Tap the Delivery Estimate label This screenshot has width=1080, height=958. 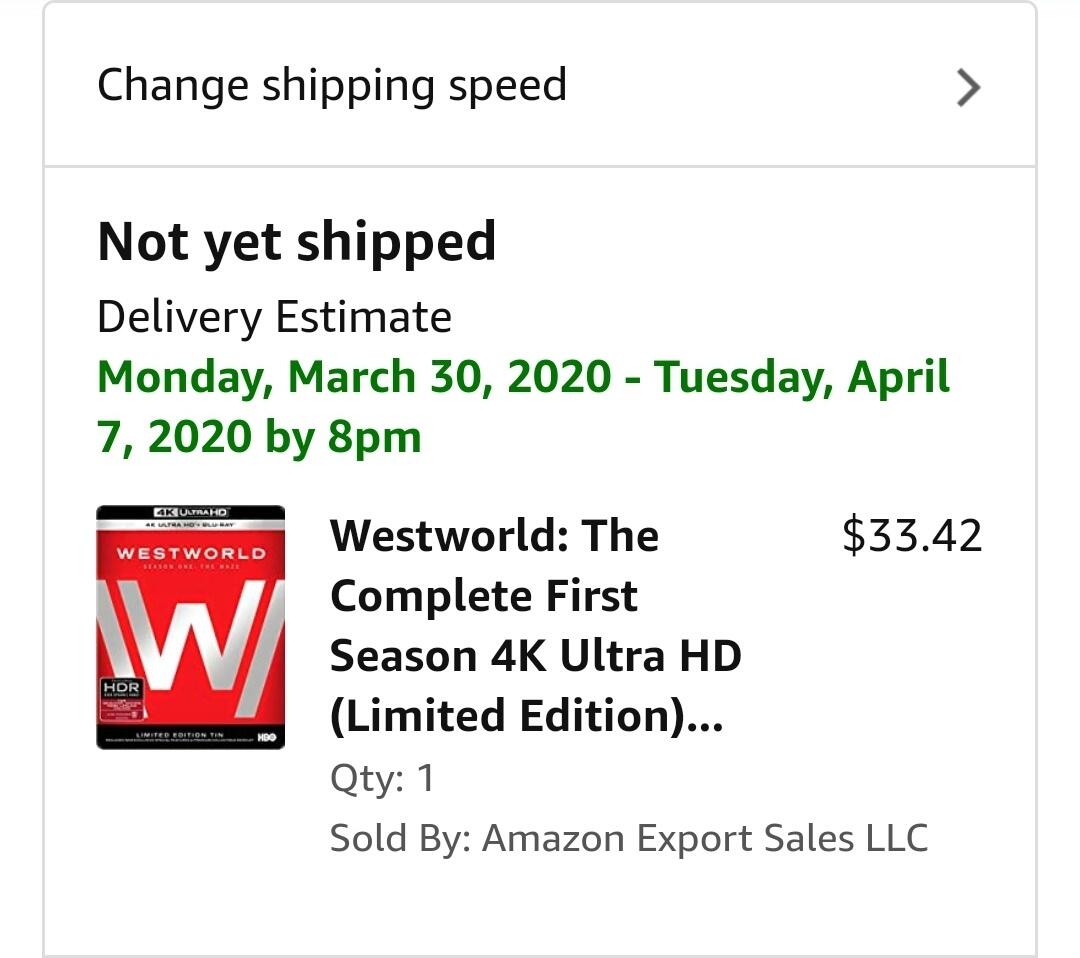coord(274,318)
